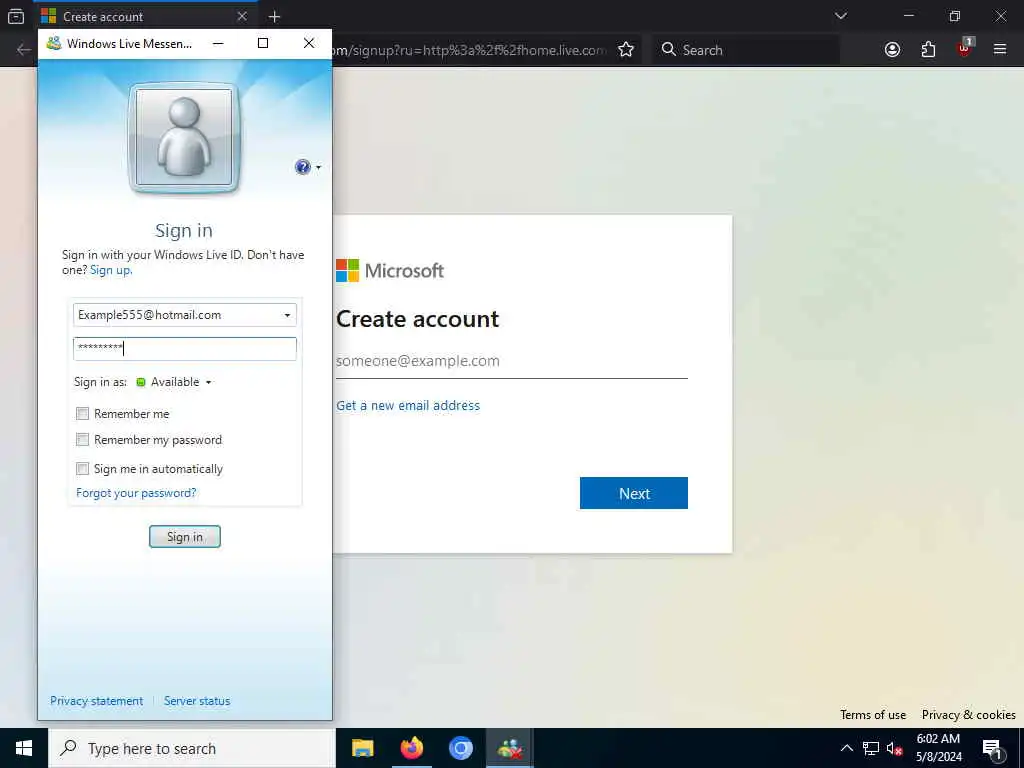Click the taskbar Type here to search box

(192, 748)
